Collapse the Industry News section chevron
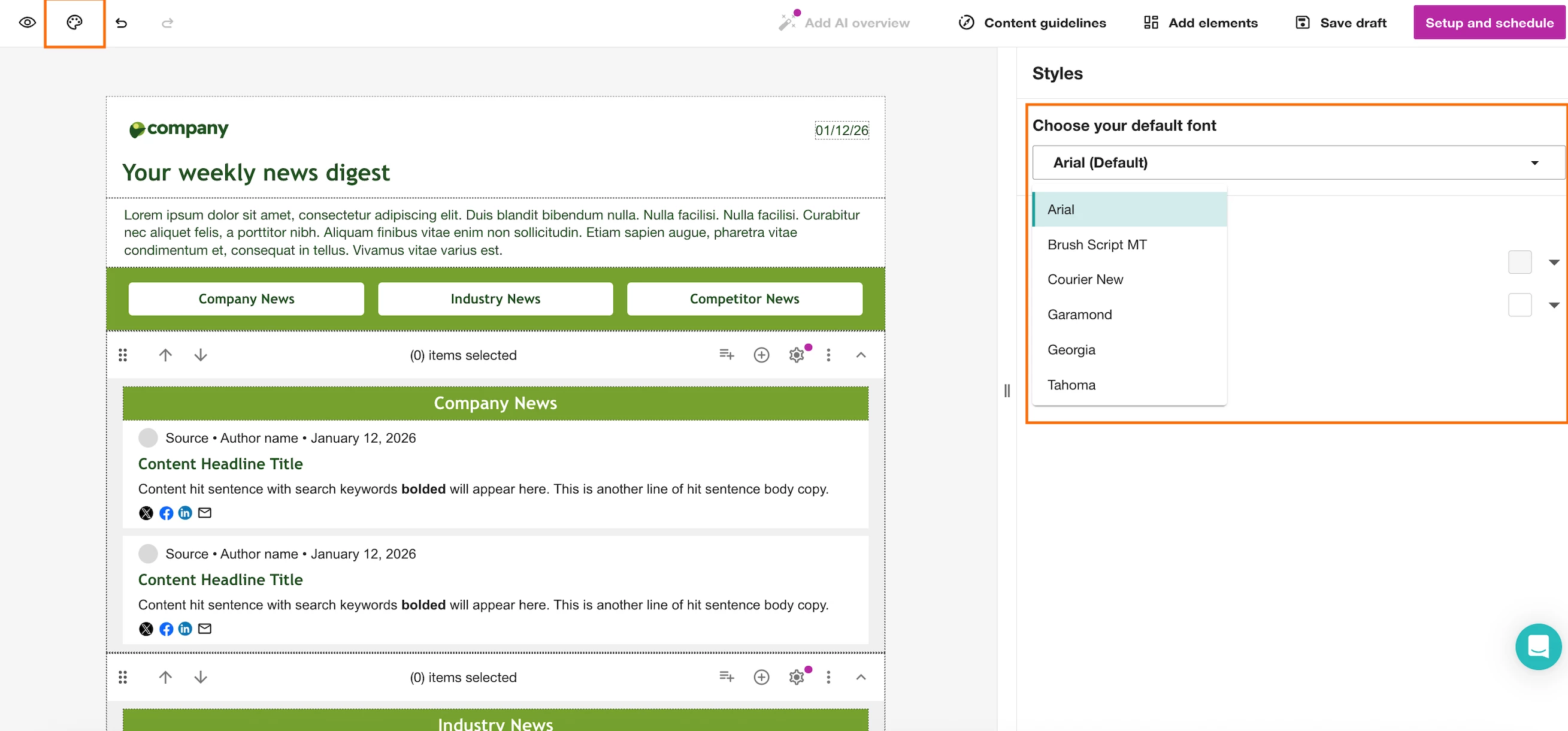Screen dimensions: 1568x731 click(x=861, y=677)
